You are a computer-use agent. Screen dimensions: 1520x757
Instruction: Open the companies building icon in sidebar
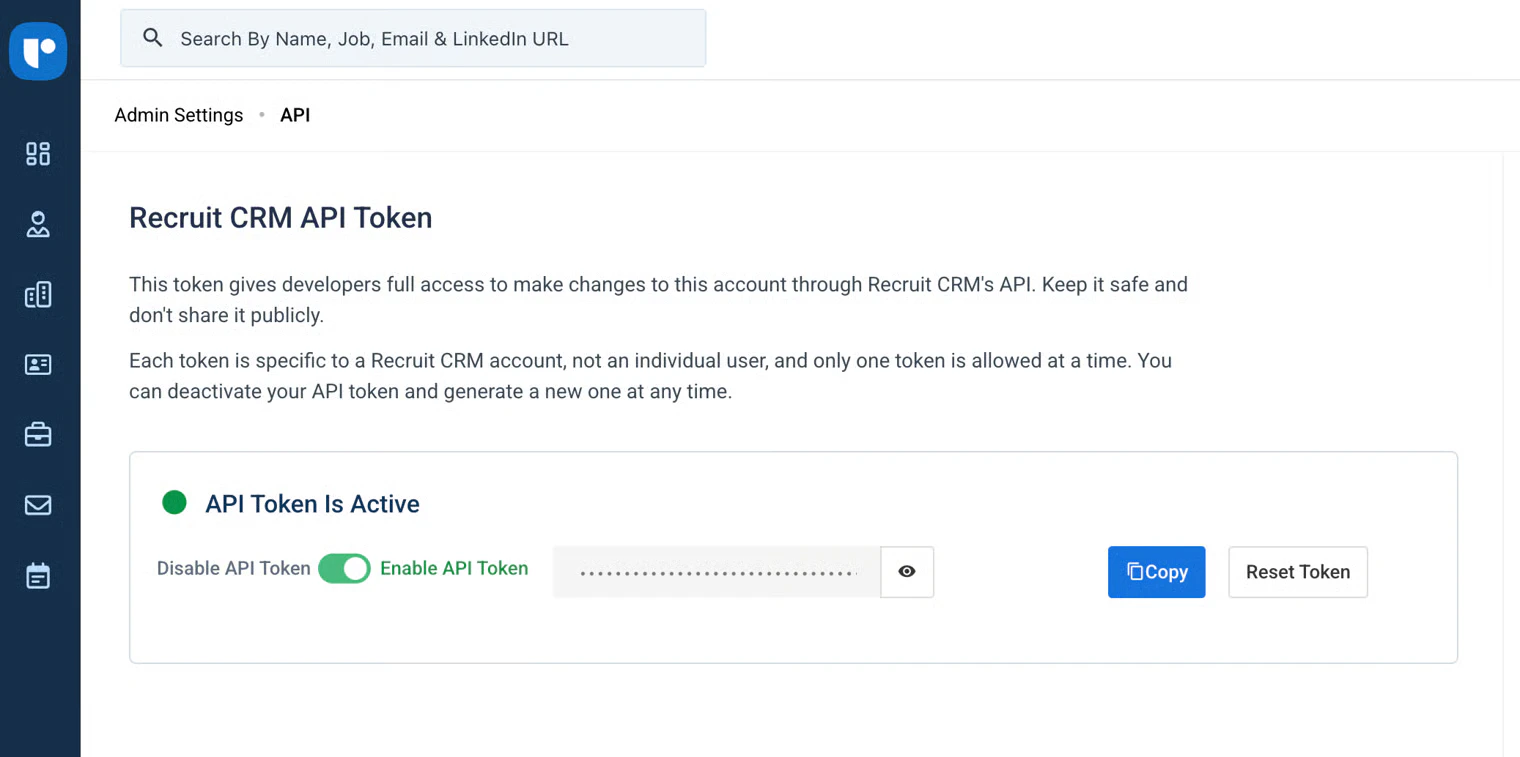(38, 294)
